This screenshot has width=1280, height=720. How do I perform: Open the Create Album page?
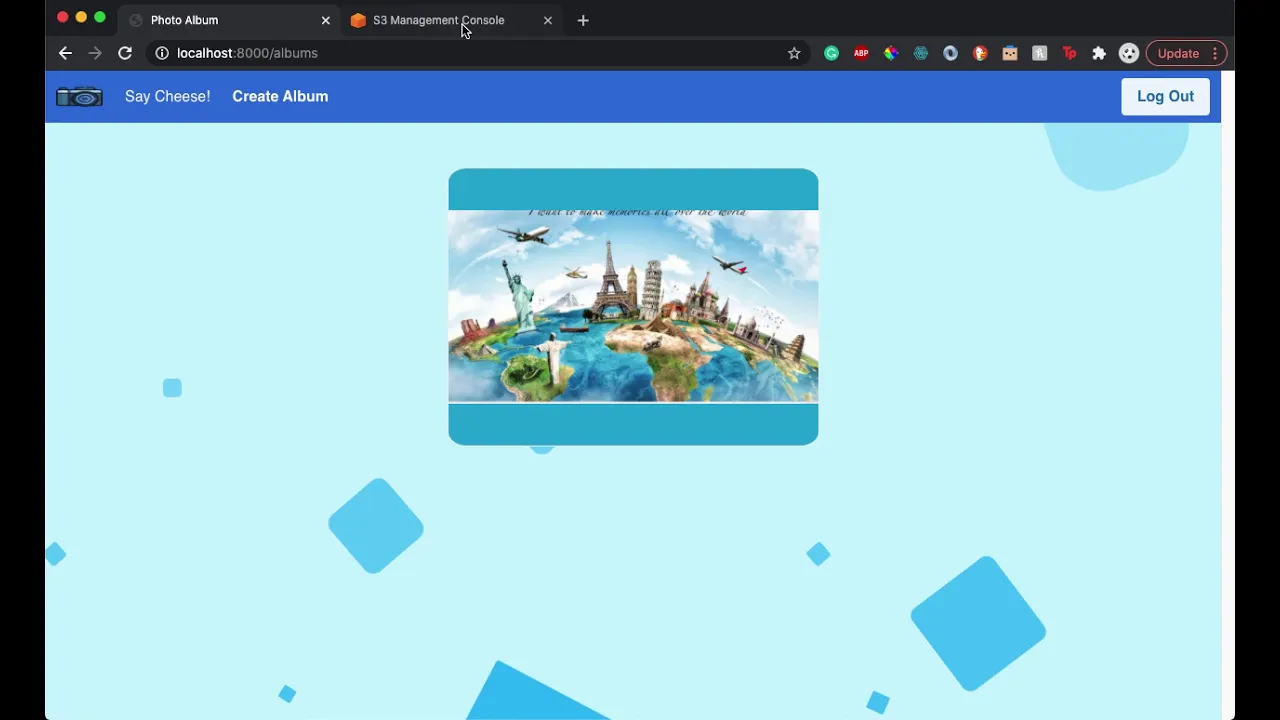click(x=280, y=96)
